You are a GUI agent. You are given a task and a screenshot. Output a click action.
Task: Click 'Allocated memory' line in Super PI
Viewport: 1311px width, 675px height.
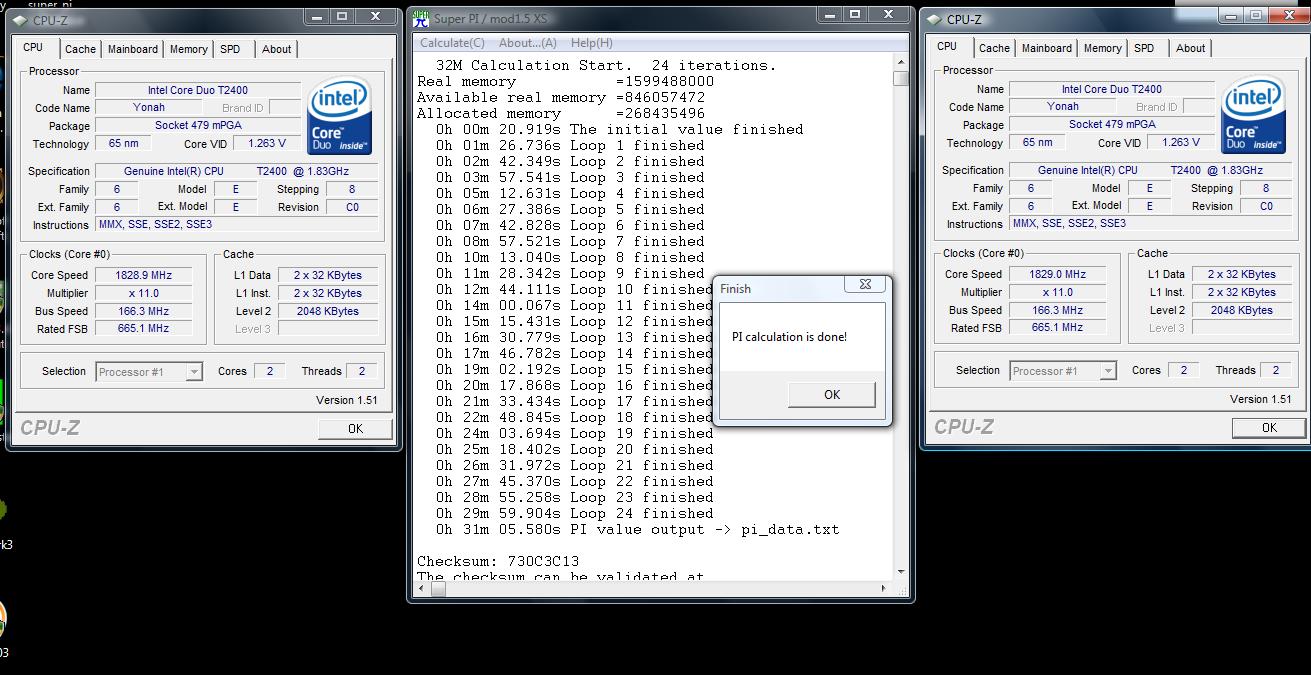[x=561, y=113]
